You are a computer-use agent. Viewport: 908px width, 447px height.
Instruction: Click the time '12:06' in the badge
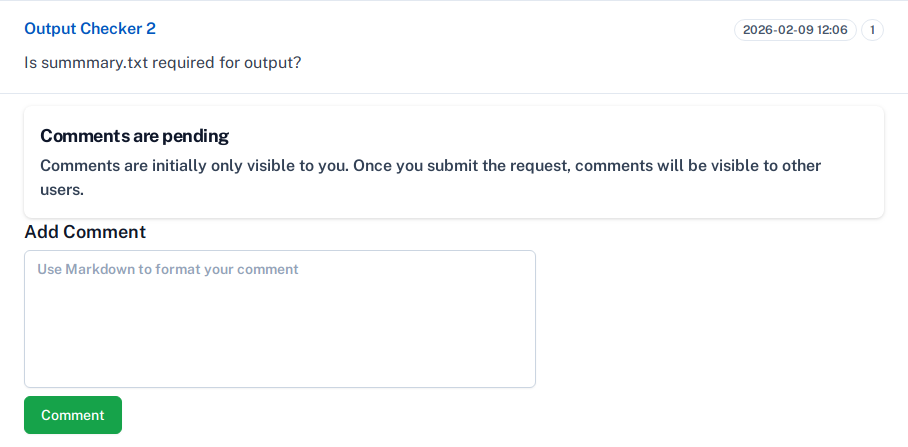click(832, 30)
